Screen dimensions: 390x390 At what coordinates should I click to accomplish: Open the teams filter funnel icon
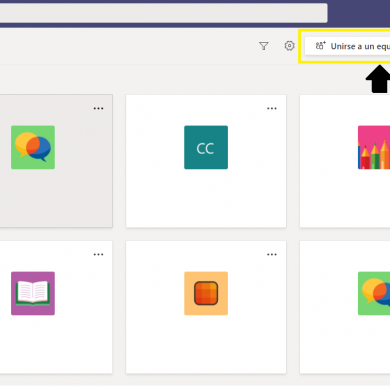[264, 46]
